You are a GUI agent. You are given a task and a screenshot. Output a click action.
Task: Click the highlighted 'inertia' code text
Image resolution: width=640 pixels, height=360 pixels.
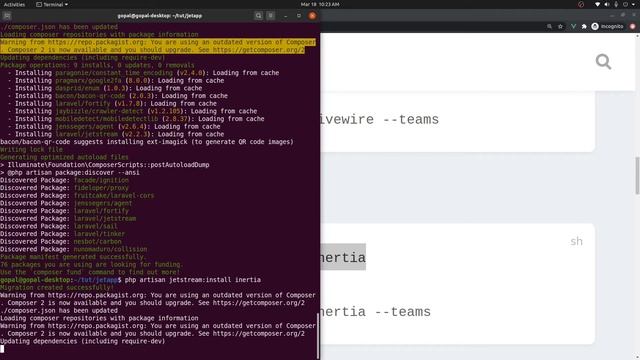[x=343, y=257]
